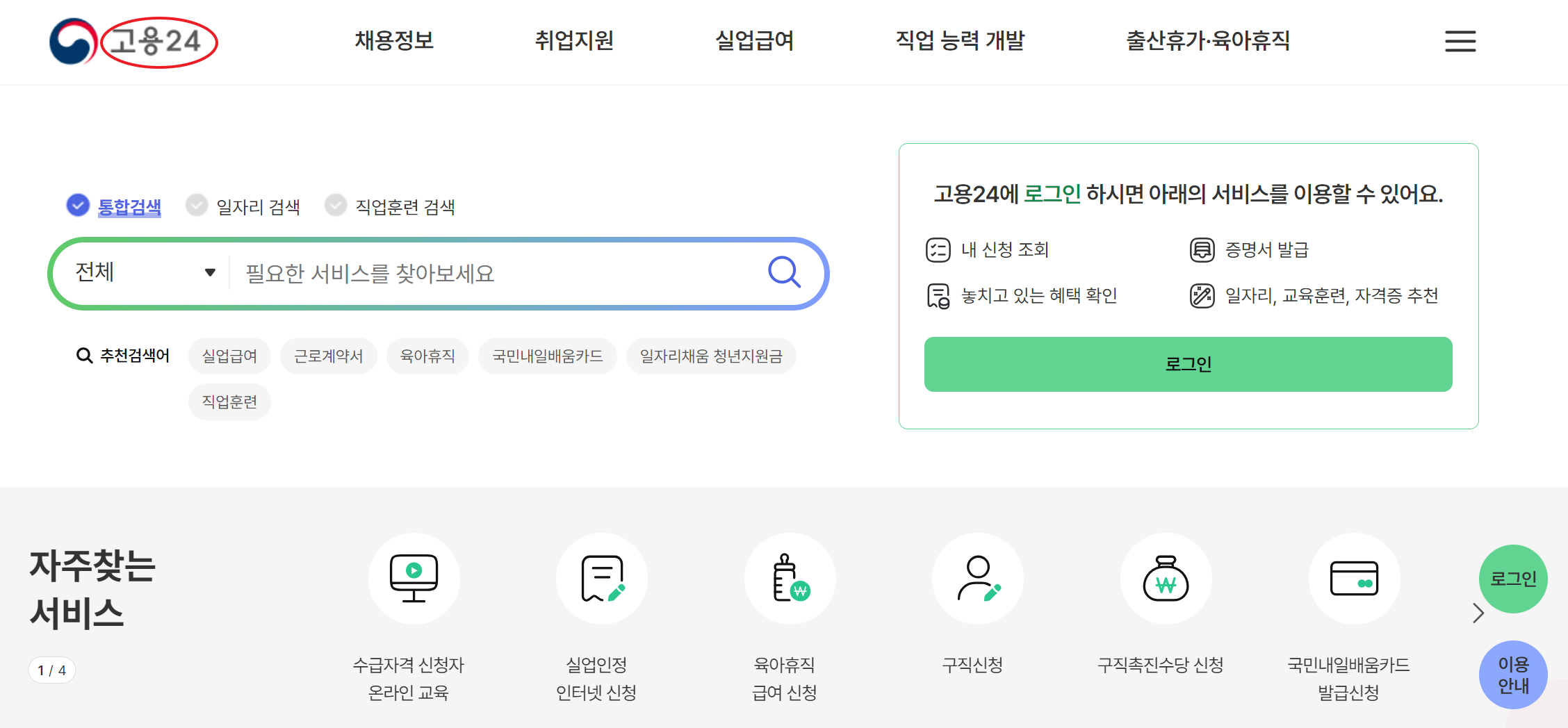Open the 채용정보 menu

coord(394,41)
